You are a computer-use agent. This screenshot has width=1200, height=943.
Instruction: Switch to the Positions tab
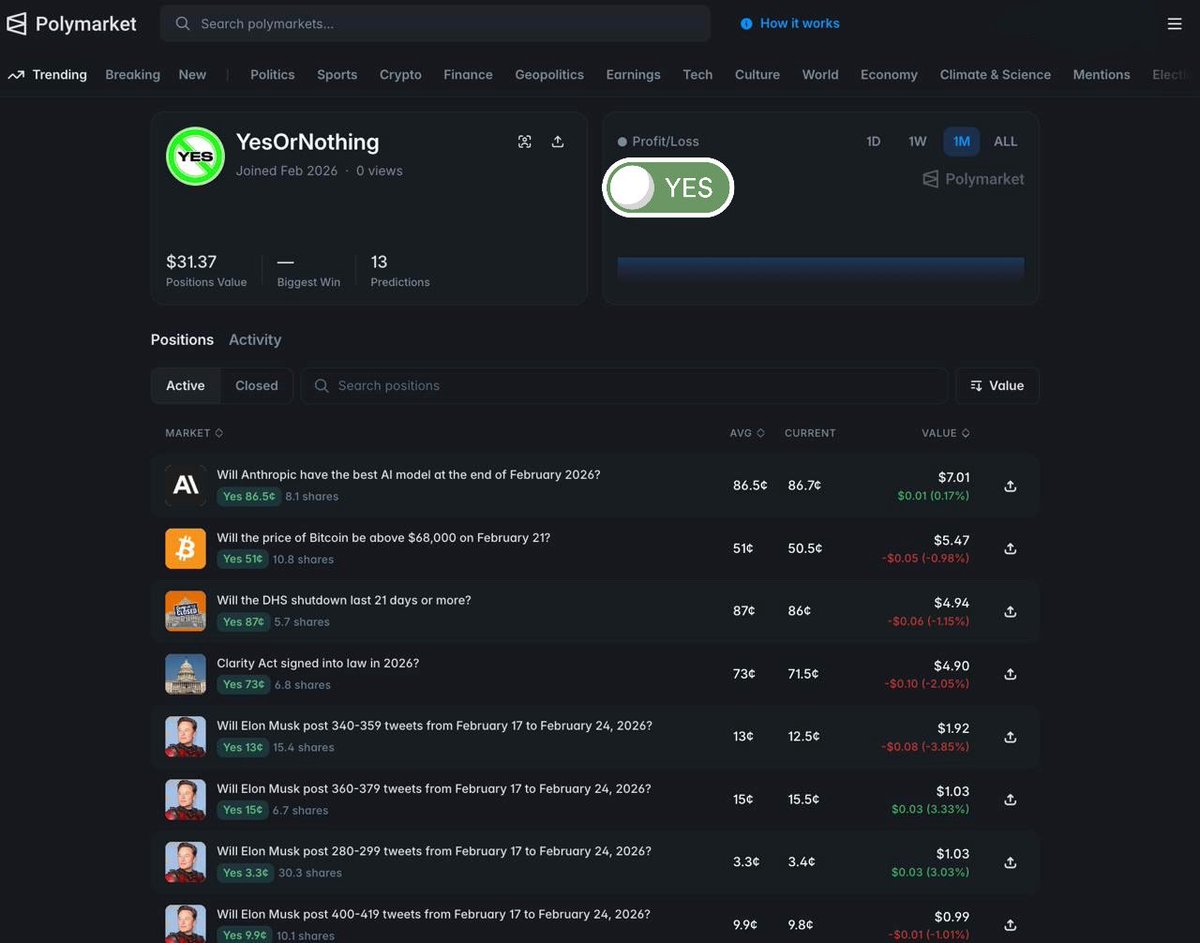pyautogui.click(x=182, y=340)
